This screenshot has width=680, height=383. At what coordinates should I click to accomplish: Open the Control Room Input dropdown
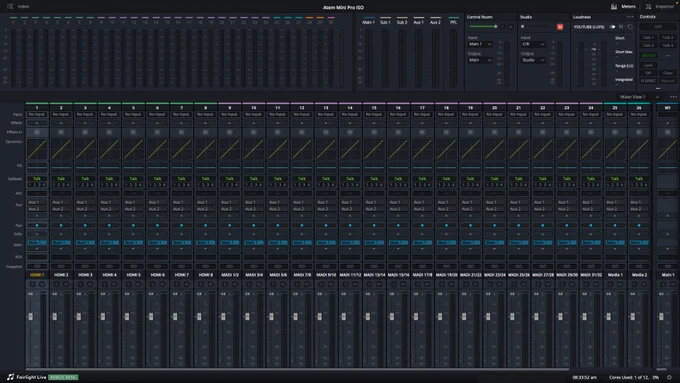pyautogui.click(x=480, y=44)
